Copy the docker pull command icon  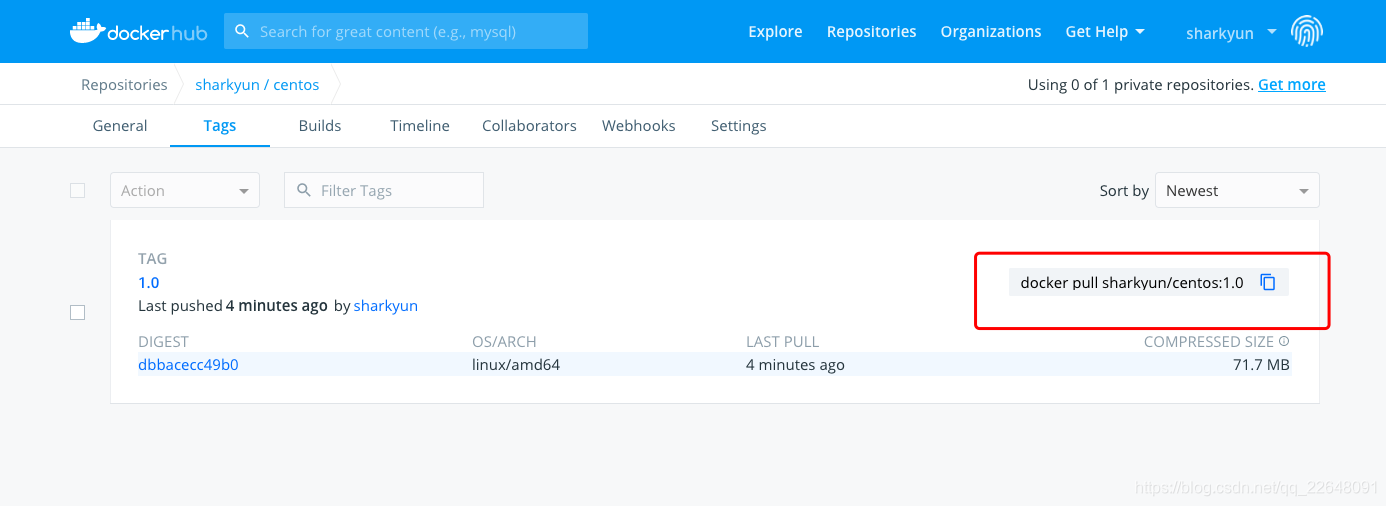point(1268,282)
